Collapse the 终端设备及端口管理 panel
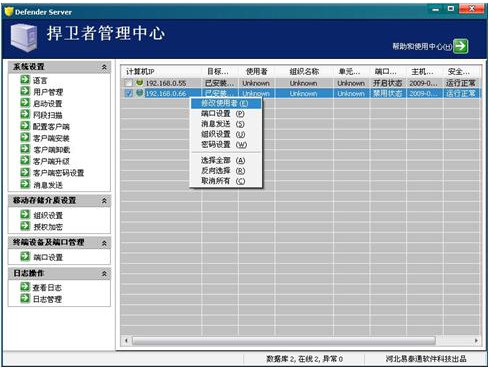 (x=104, y=243)
